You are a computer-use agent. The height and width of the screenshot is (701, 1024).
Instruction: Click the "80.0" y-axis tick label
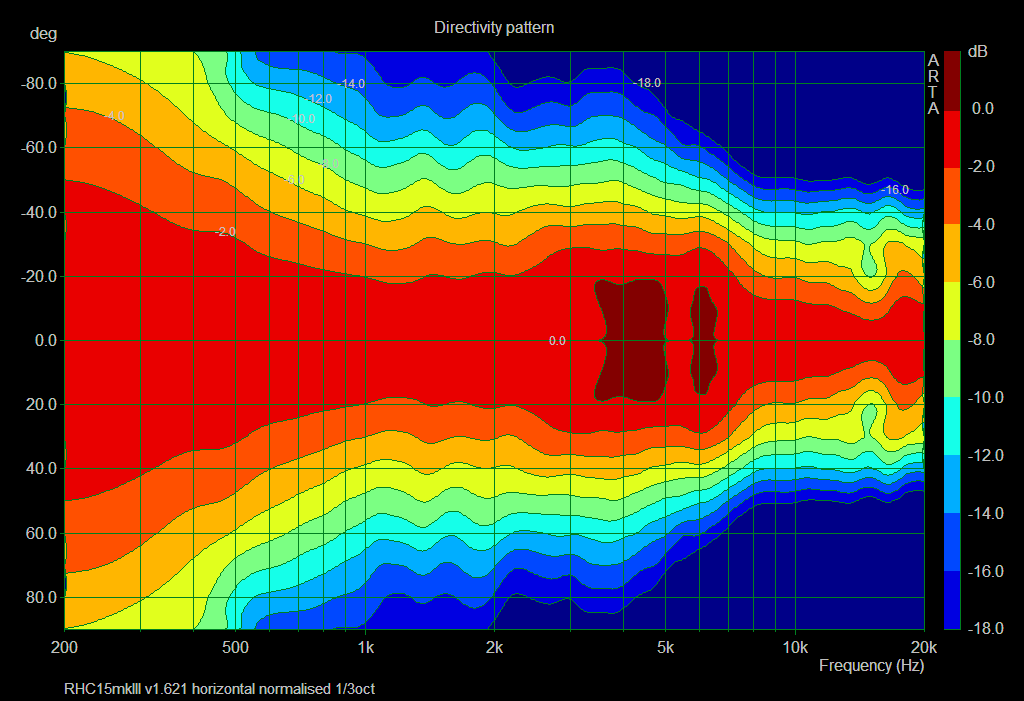[x=42, y=597]
